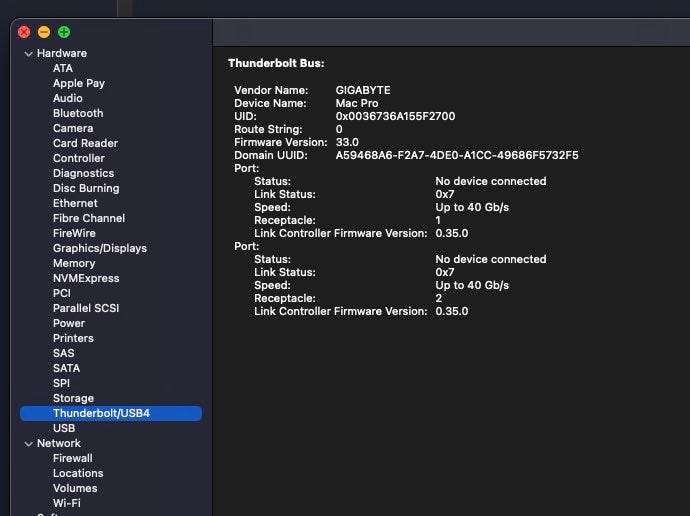Open the Apple Pay entry
The width and height of the screenshot is (690, 516).
pyautogui.click(x=79, y=83)
